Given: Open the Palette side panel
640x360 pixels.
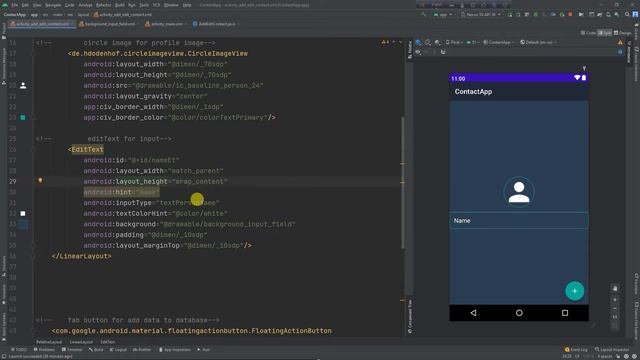Looking at the screenshot, I should tap(410, 50).
